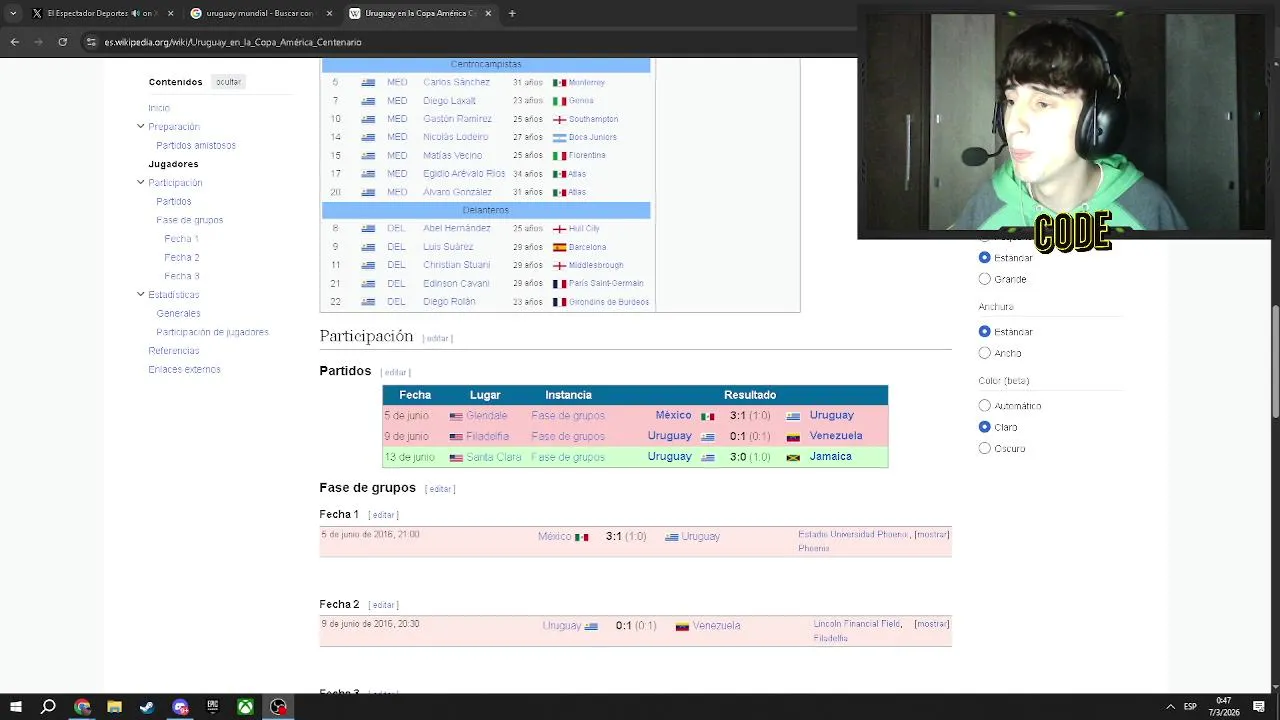1280x720 pixels.
Task: Click the Spain flag beside Barcelona
Action: pos(560,247)
